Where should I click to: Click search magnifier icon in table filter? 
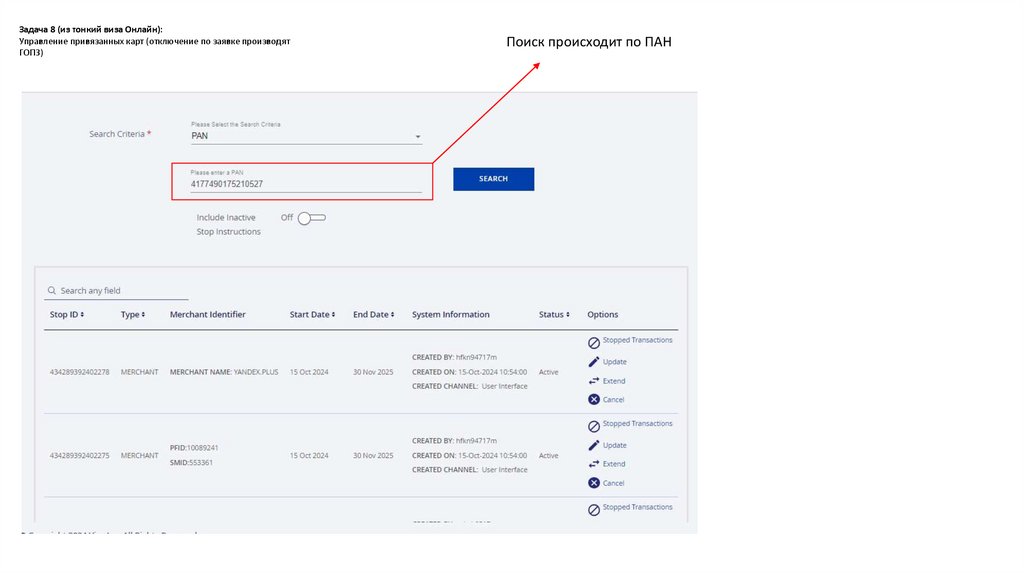(x=51, y=291)
